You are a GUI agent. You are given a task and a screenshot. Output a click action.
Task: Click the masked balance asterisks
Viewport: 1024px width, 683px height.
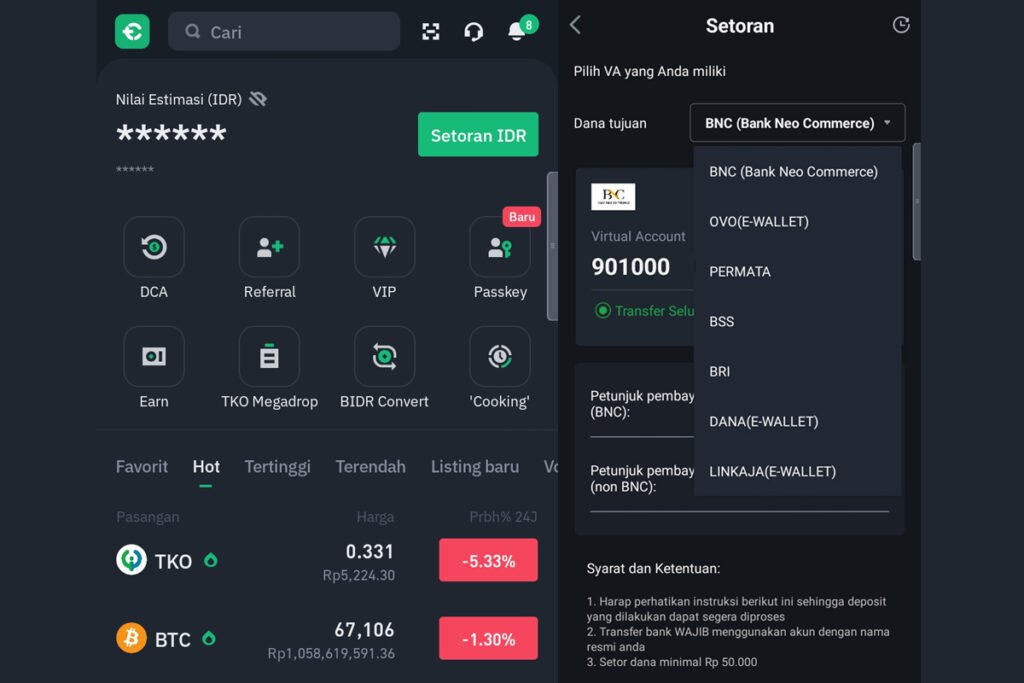point(171,133)
